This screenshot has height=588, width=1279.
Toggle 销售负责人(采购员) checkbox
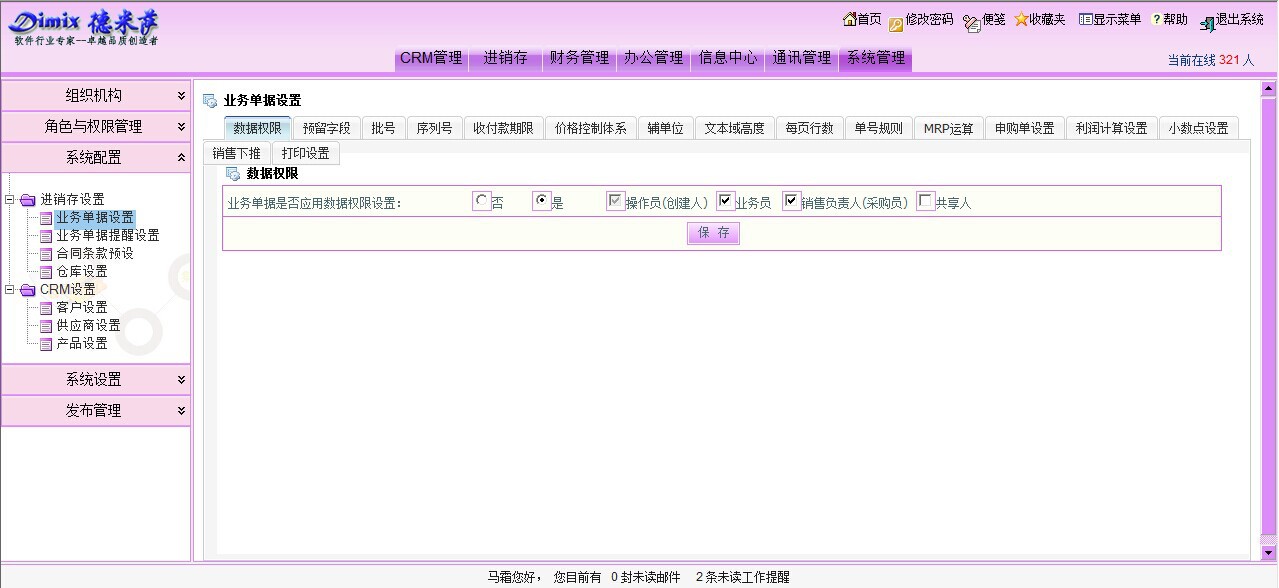[792, 201]
